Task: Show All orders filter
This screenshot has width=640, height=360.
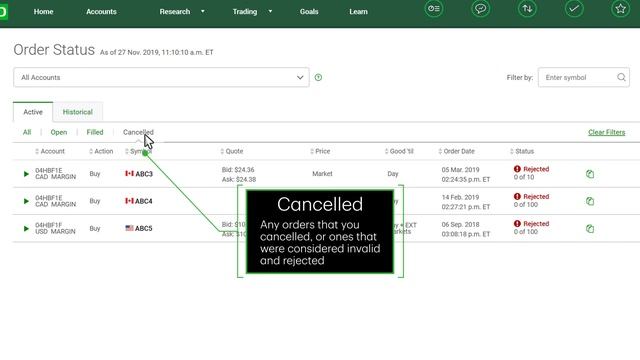Action: pos(27,132)
